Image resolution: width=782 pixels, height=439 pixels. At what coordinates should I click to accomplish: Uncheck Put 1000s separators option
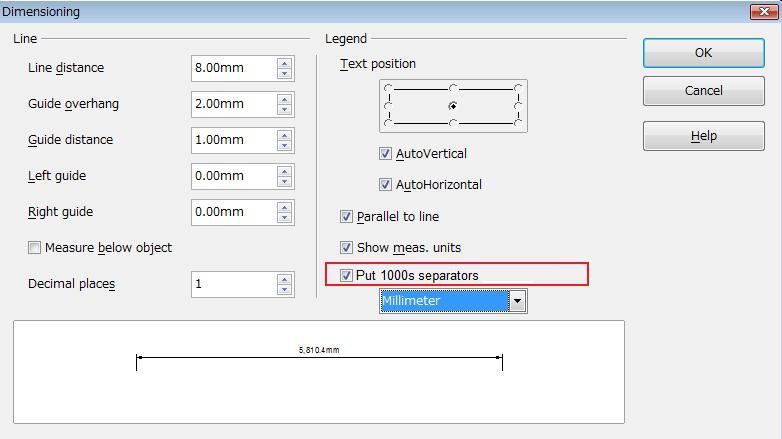347,275
